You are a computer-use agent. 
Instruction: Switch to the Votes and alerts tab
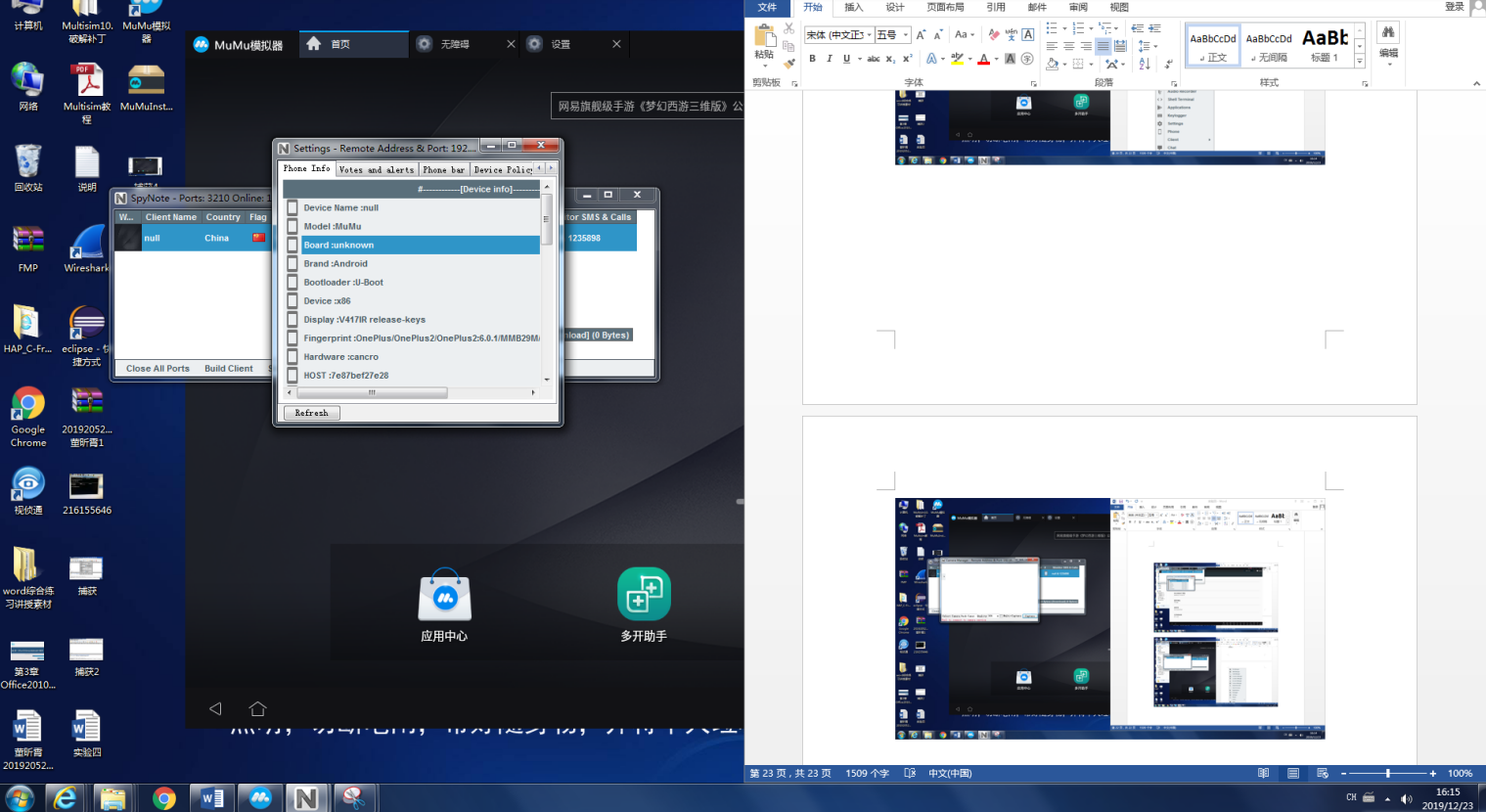(377, 169)
